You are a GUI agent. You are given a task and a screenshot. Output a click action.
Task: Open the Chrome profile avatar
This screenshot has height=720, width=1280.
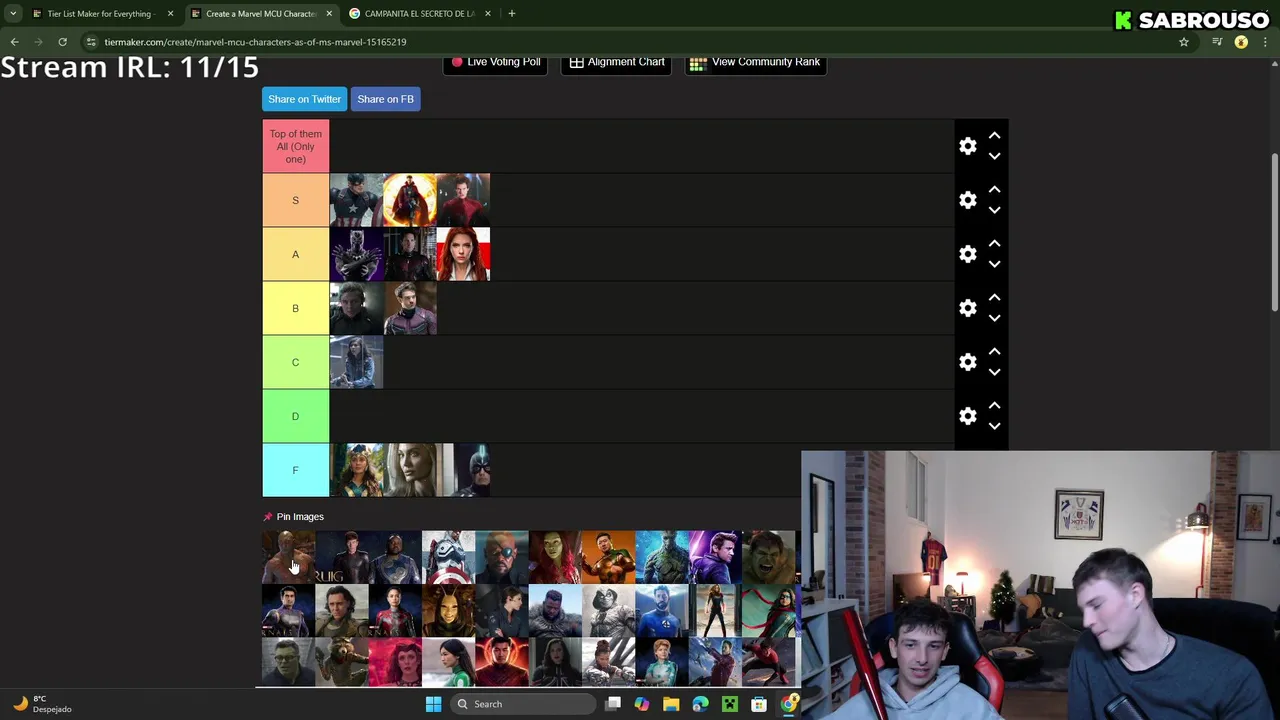[1241, 42]
